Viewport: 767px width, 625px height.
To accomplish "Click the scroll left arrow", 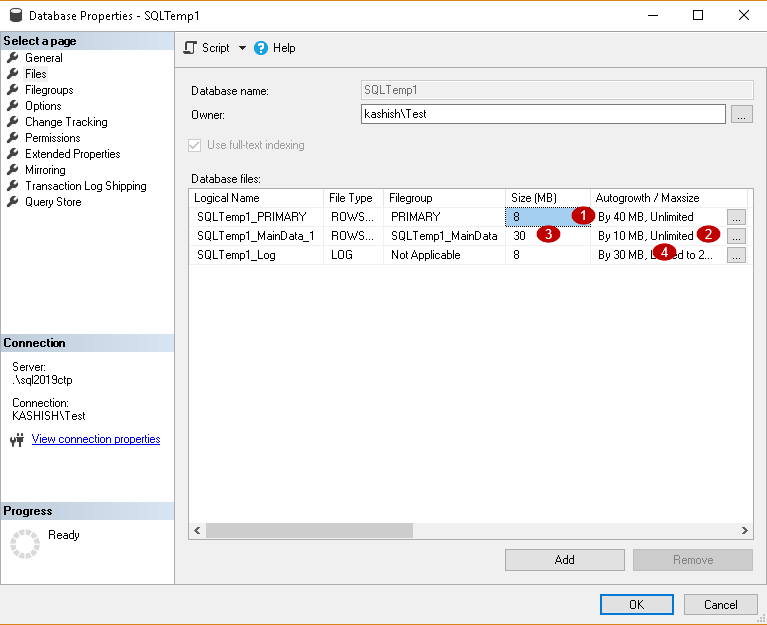I will click(x=197, y=531).
